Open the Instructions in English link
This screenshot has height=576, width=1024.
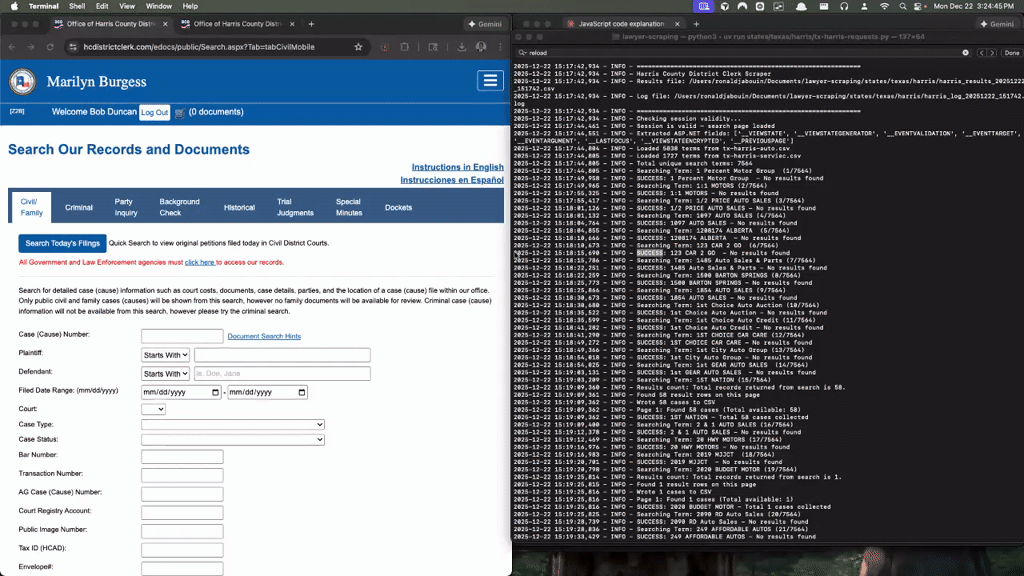pos(457,166)
